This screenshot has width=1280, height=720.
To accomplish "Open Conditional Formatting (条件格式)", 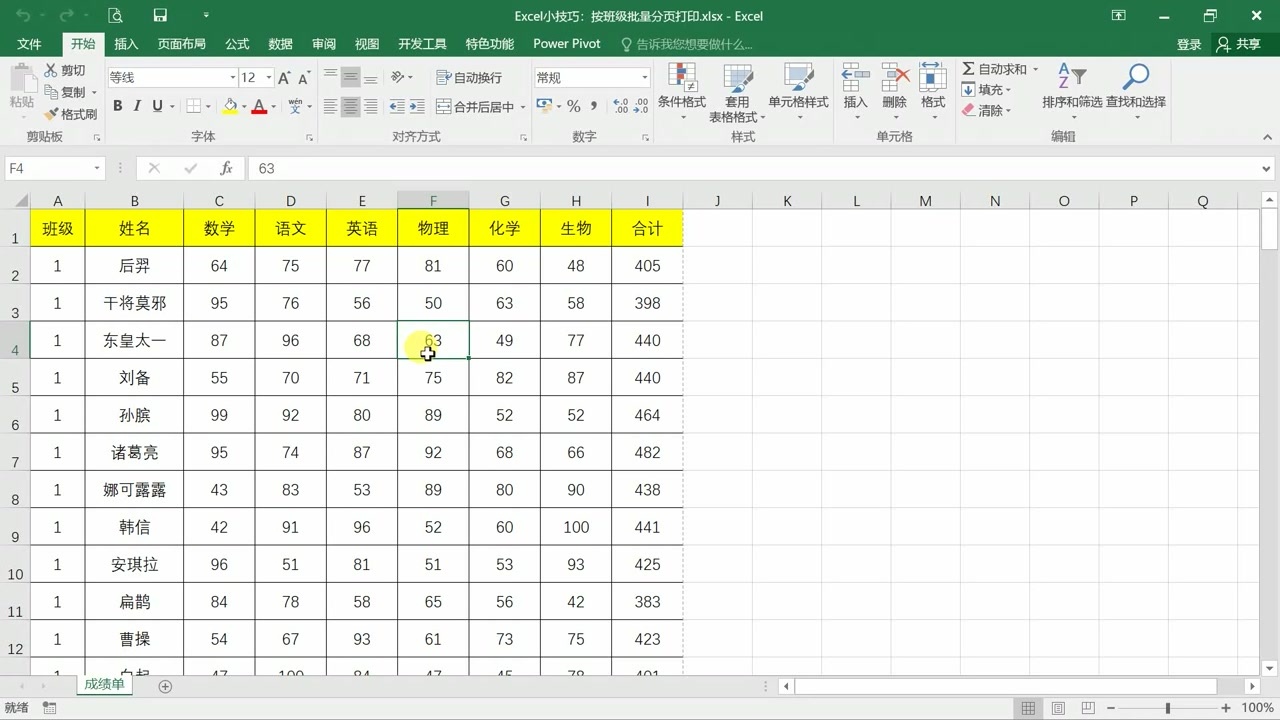I will point(682,92).
